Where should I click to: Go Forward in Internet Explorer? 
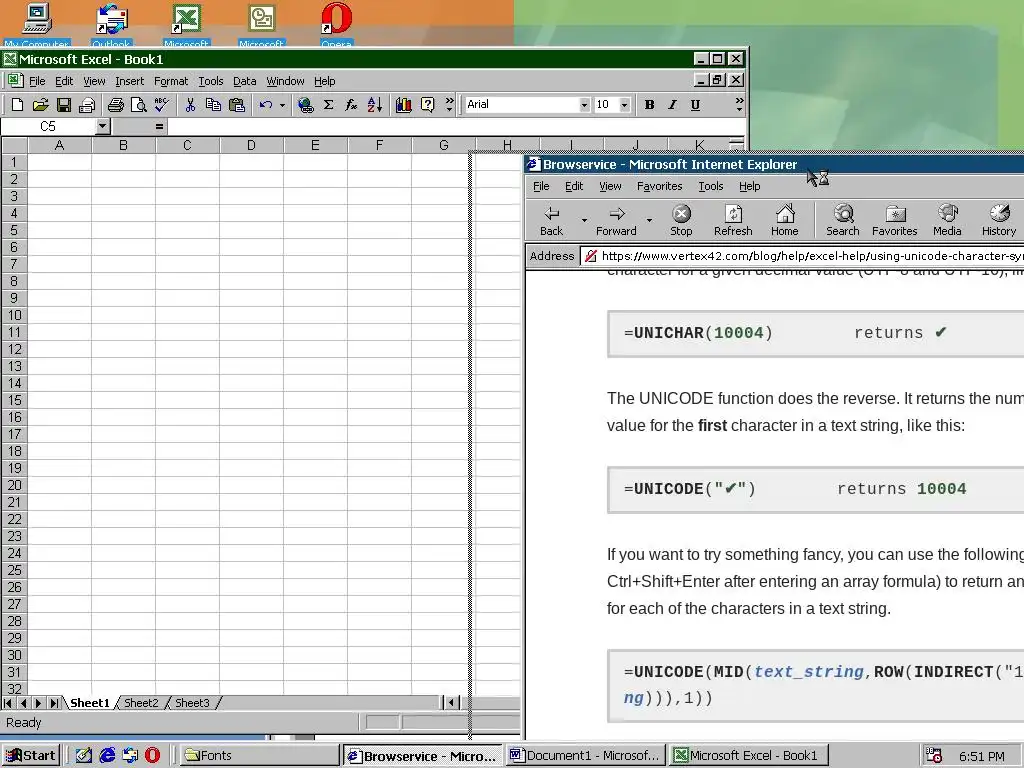616,221
